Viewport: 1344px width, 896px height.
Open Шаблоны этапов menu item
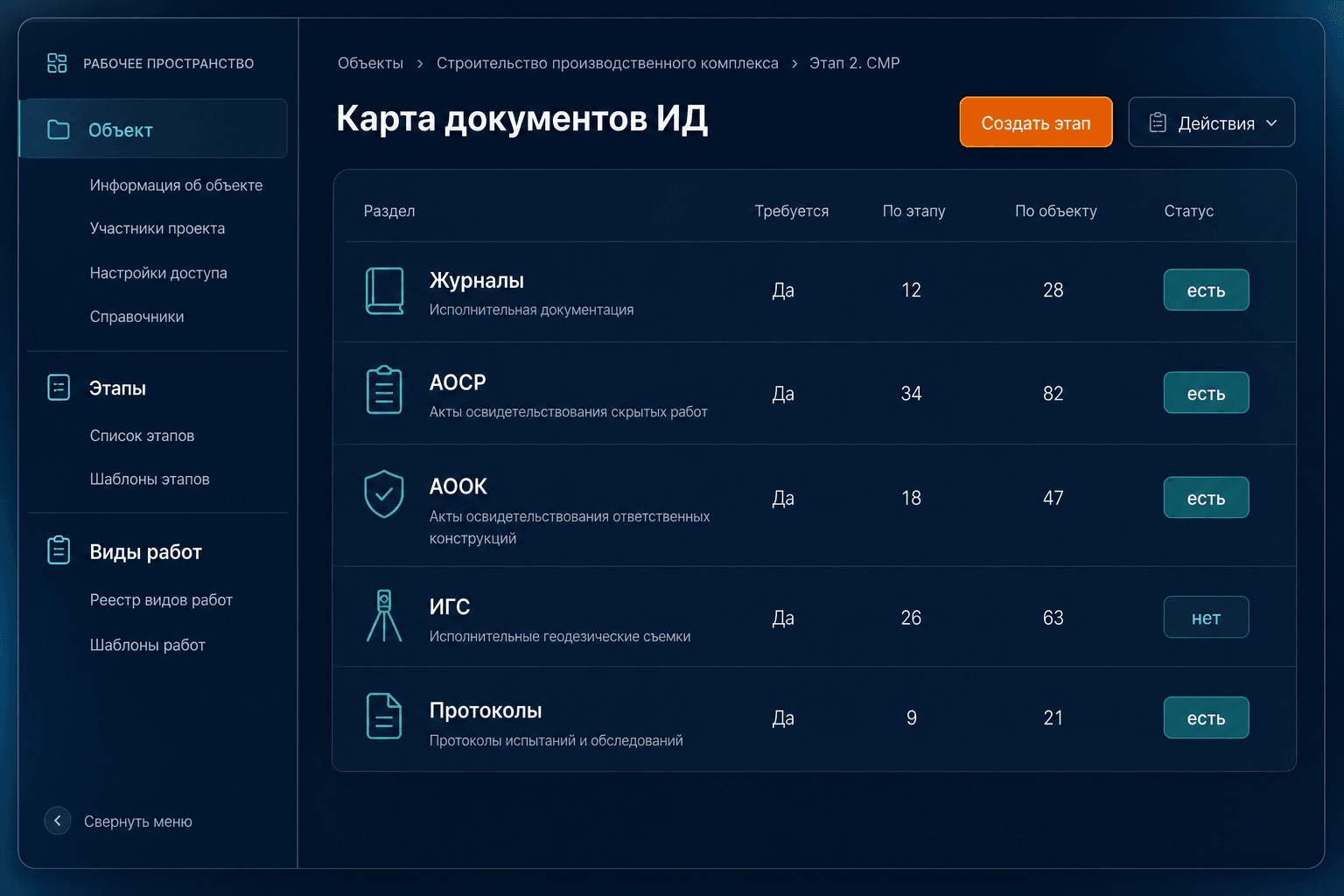pyautogui.click(x=150, y=479)
